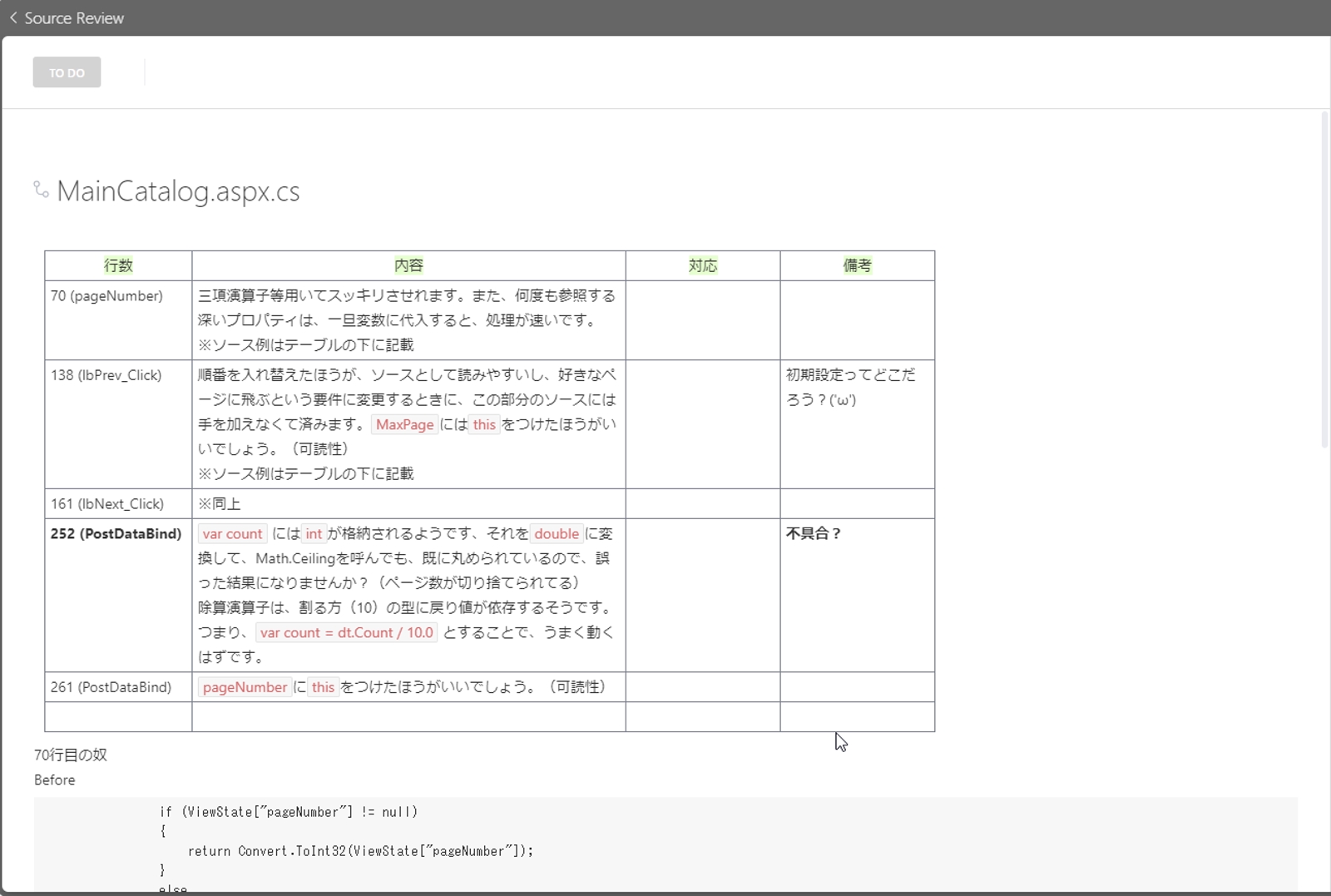
Task: Click the '不具合？' remark cell
Action: (x=858, y=595)
